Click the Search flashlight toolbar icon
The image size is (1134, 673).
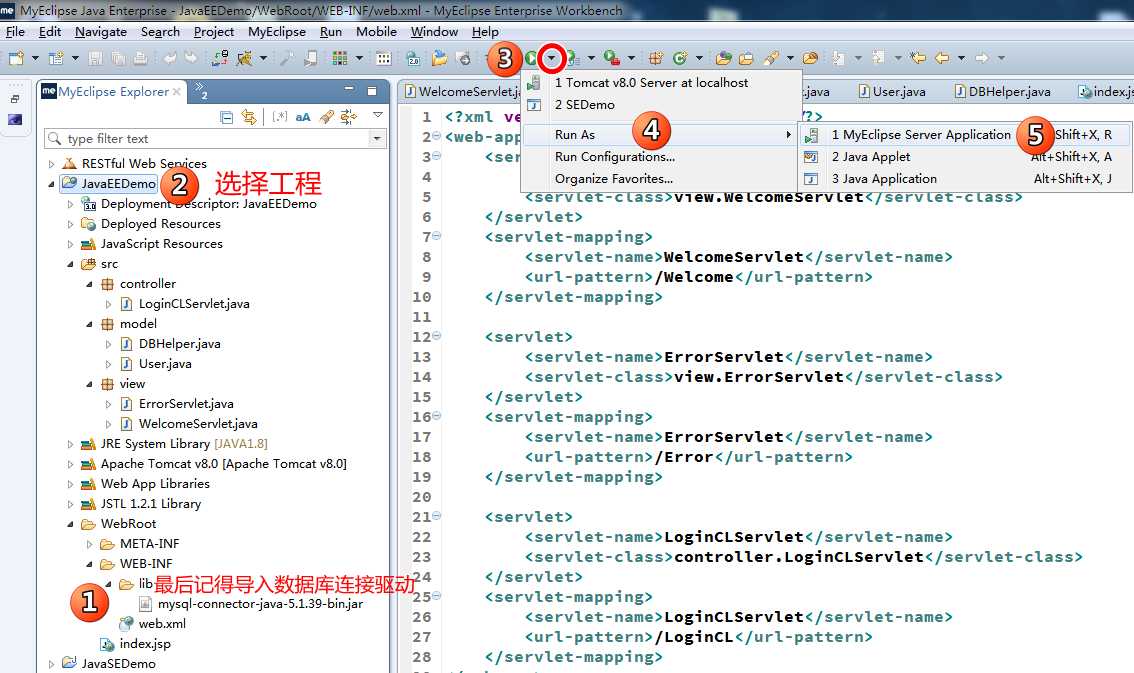click(x=772, y=58)
